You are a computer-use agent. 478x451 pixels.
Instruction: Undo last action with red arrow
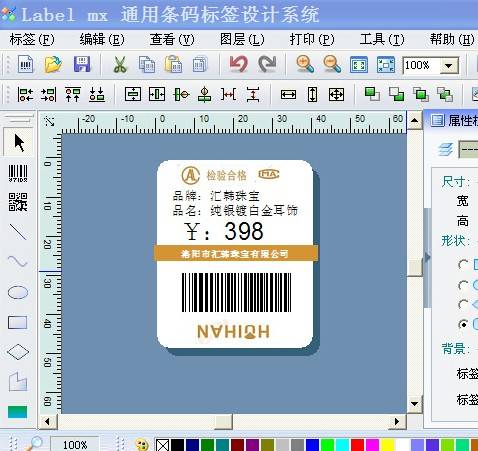pos(238,64)
